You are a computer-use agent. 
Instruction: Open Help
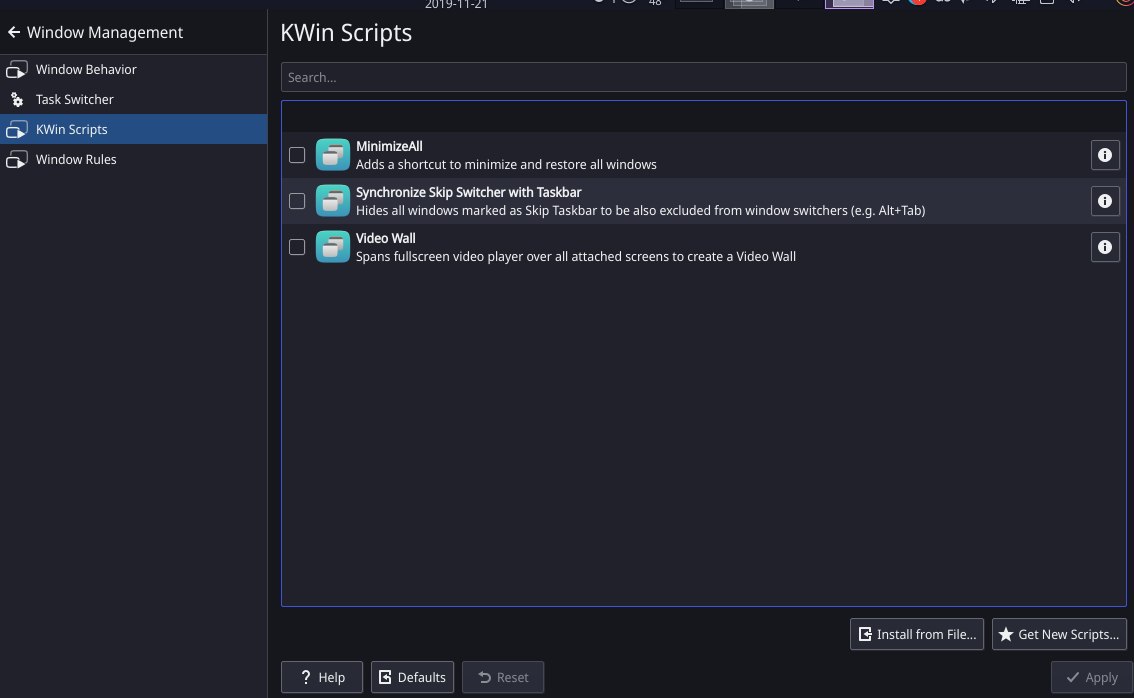click(322, 677)
